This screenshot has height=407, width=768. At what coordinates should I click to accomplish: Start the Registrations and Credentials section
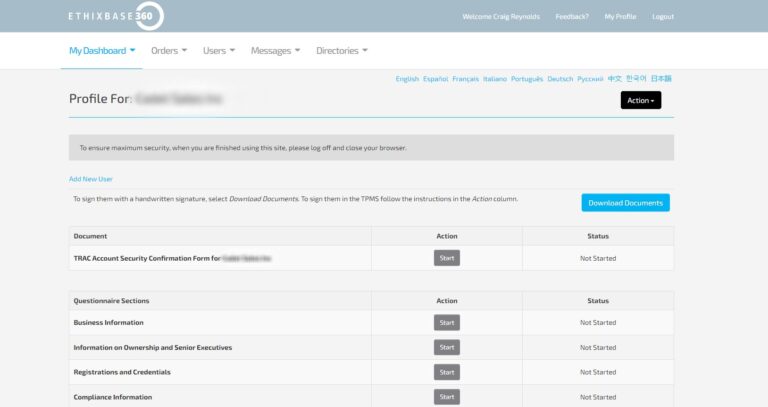(x=447, y=372)
